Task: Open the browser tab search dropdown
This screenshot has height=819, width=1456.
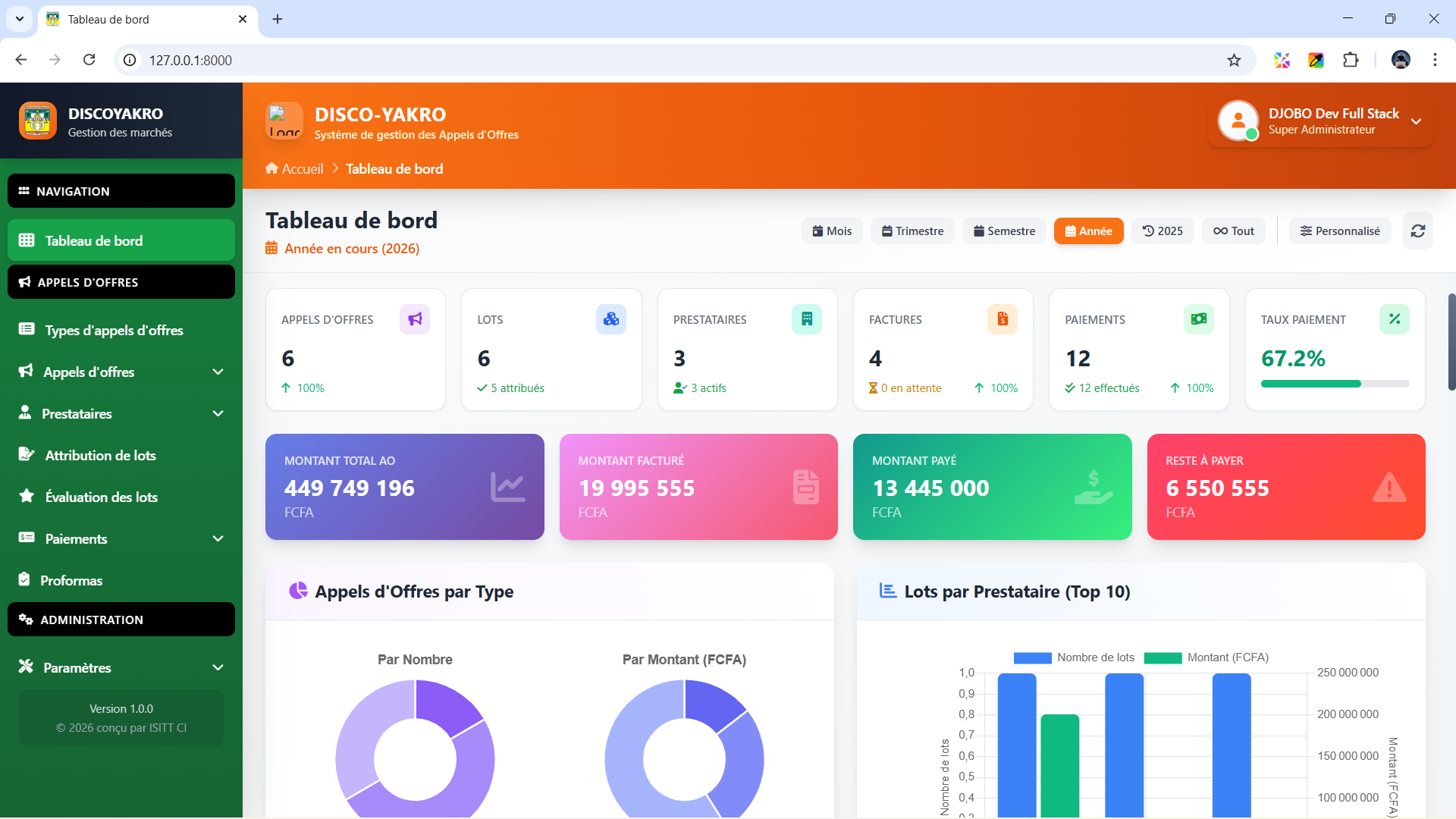Action: (20, 19)
